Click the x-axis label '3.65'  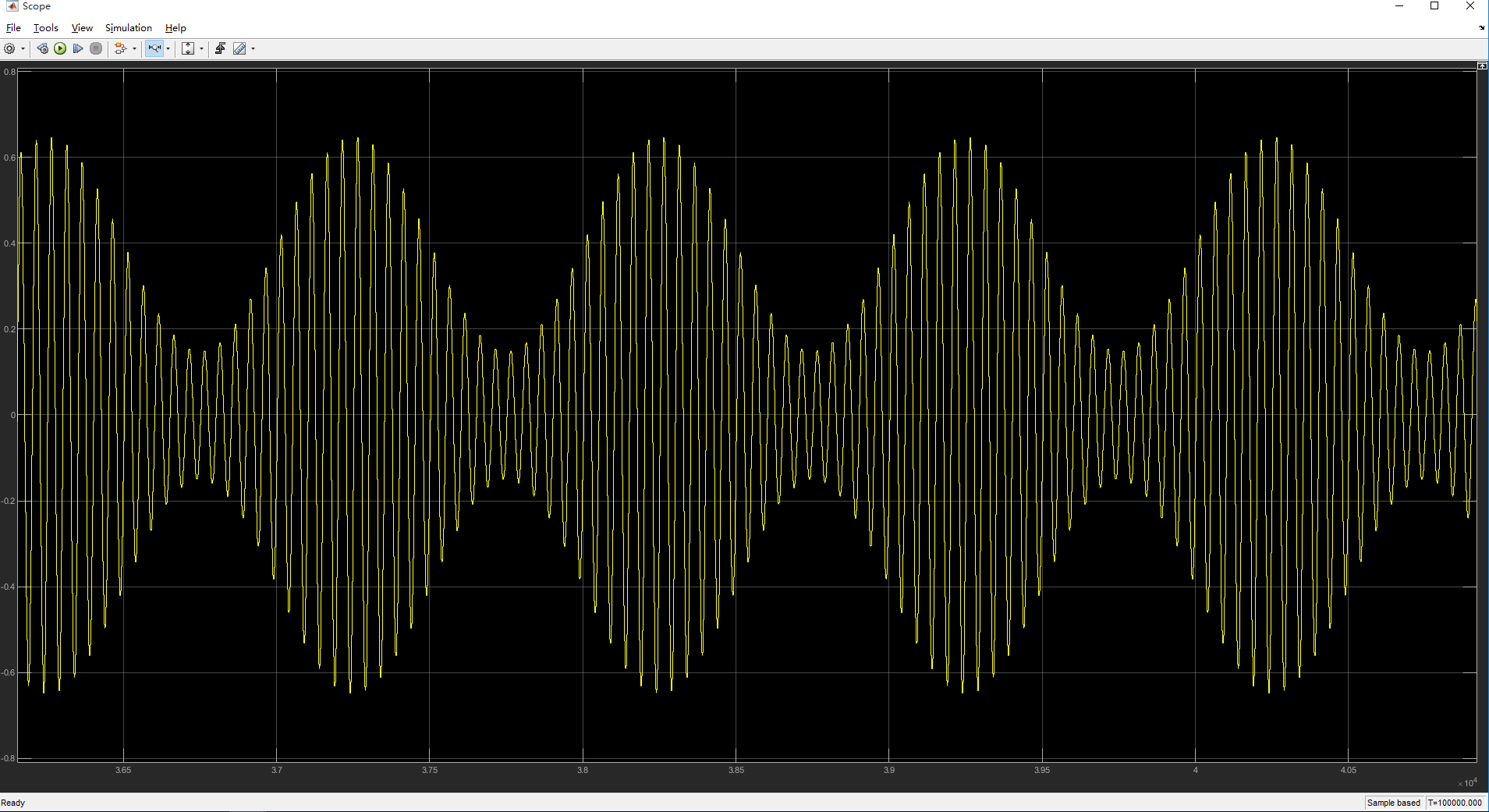coord(123,770)
